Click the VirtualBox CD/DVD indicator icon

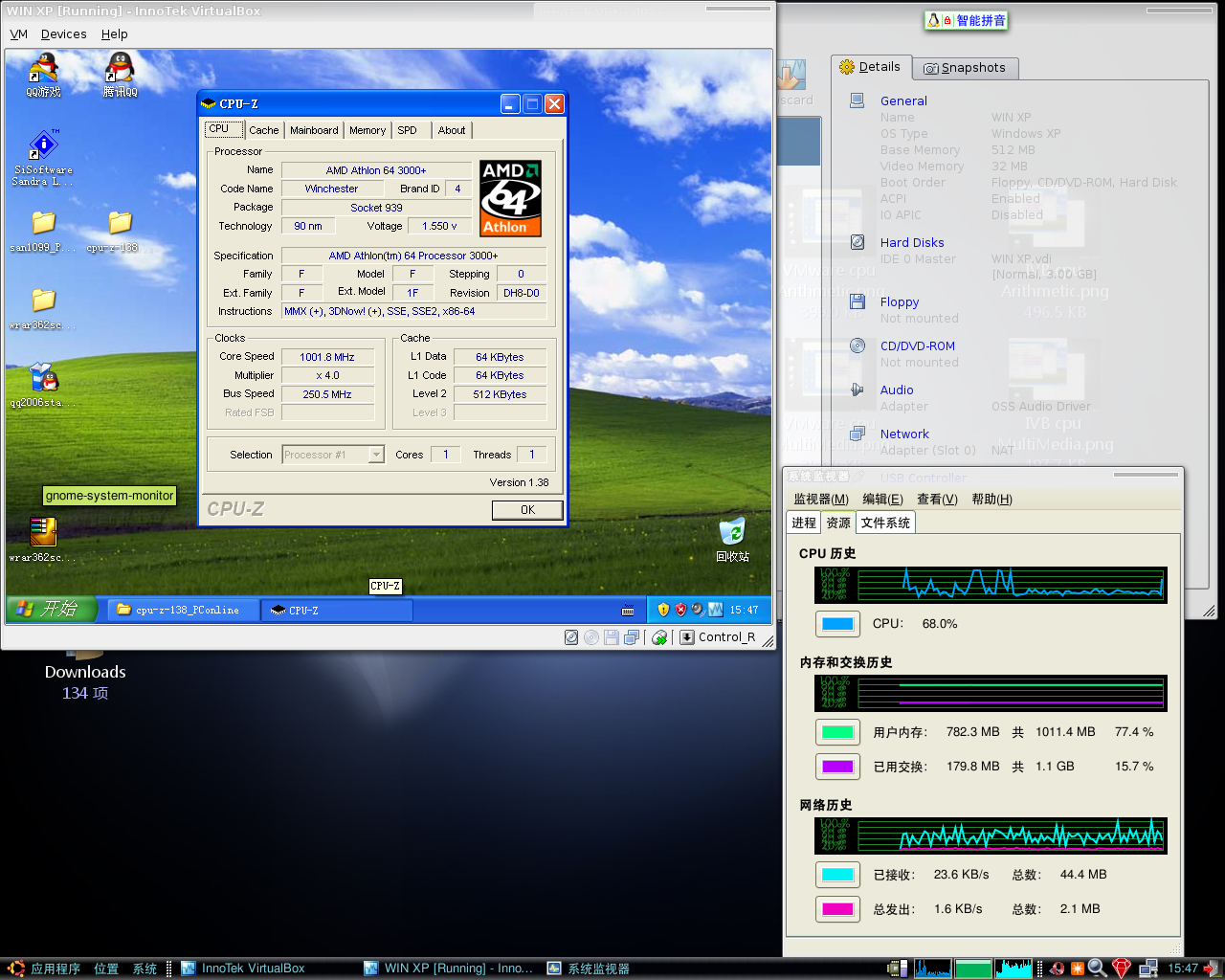coord(591,637)
